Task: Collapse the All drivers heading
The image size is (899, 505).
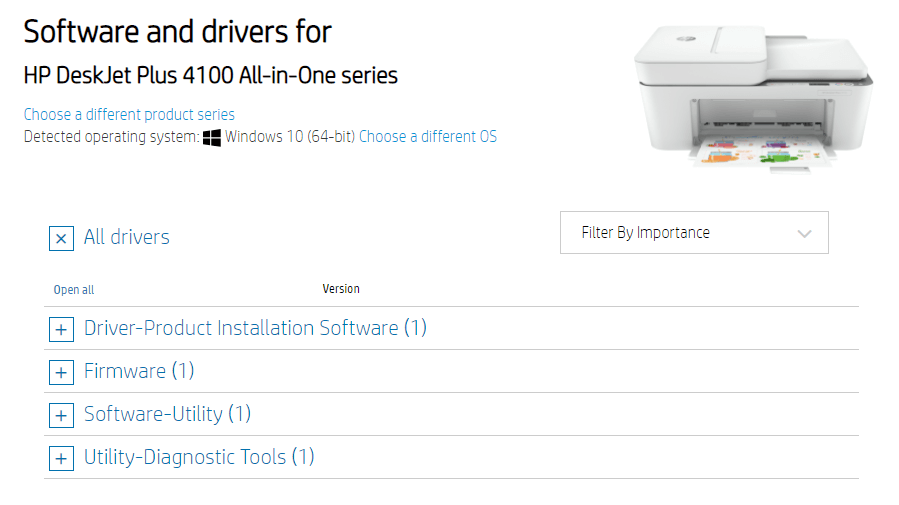Action: pyautogui.click(x=127, y=237)
